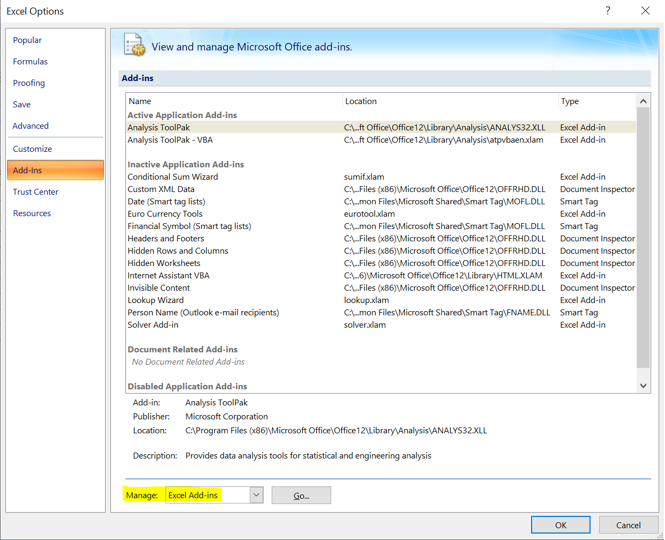Click the Document Related Add-ins heading
This screenshot has height=540, width=665.
click(182, 349)
